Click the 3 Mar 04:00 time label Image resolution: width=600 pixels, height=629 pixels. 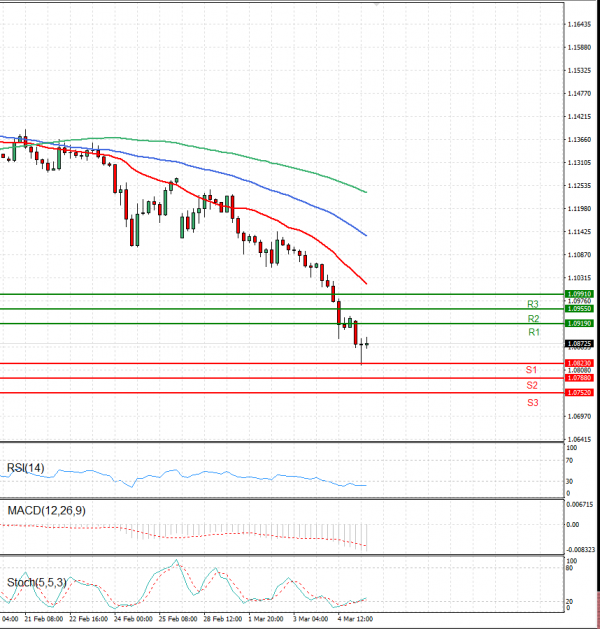(310, 619)
